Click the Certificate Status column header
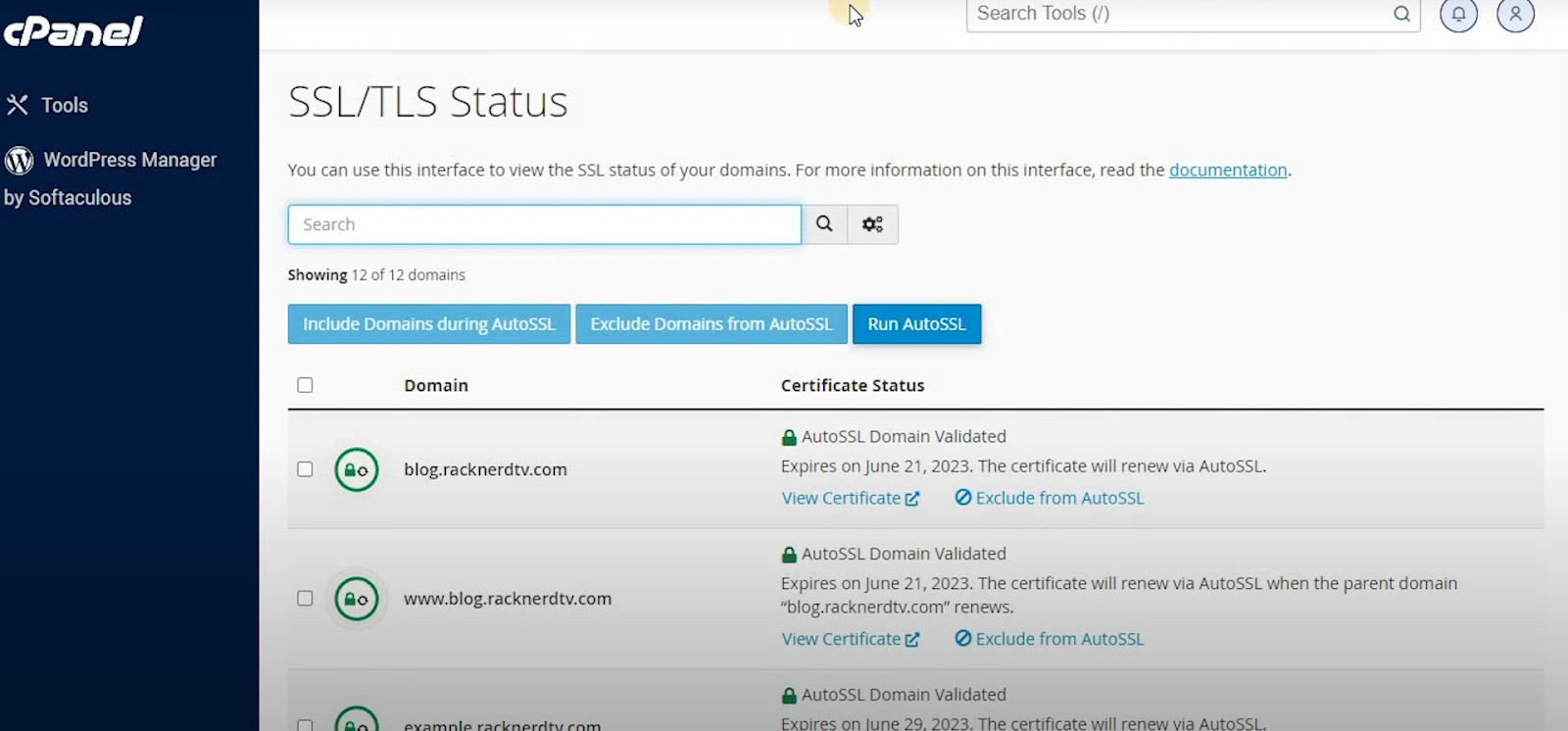 pyautogui.click(x=853, y=385)
